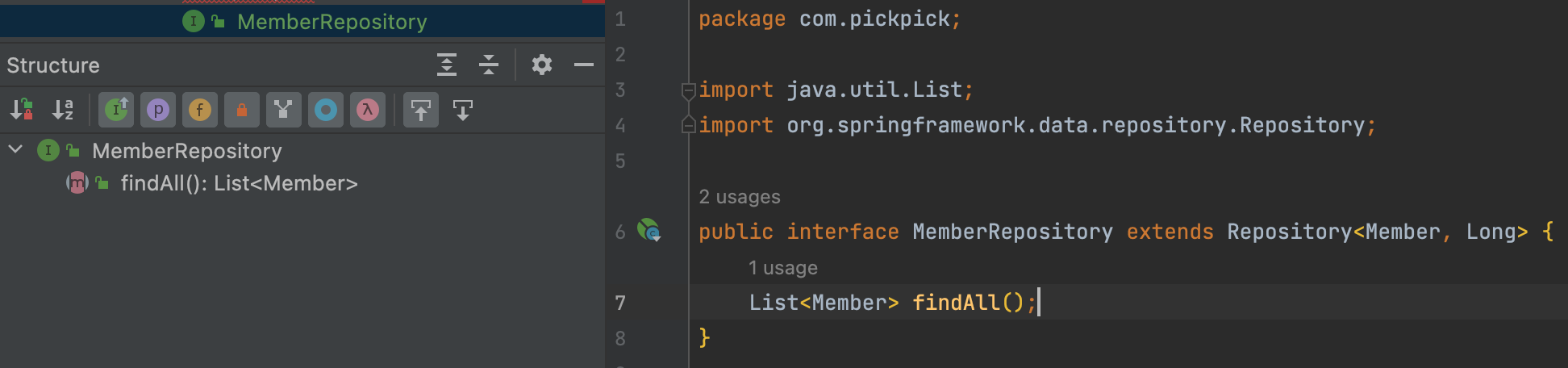Toggle the autoscroll button with downward arrow
The width and height of the screenshot is (1568, 368).
[463, 109]
